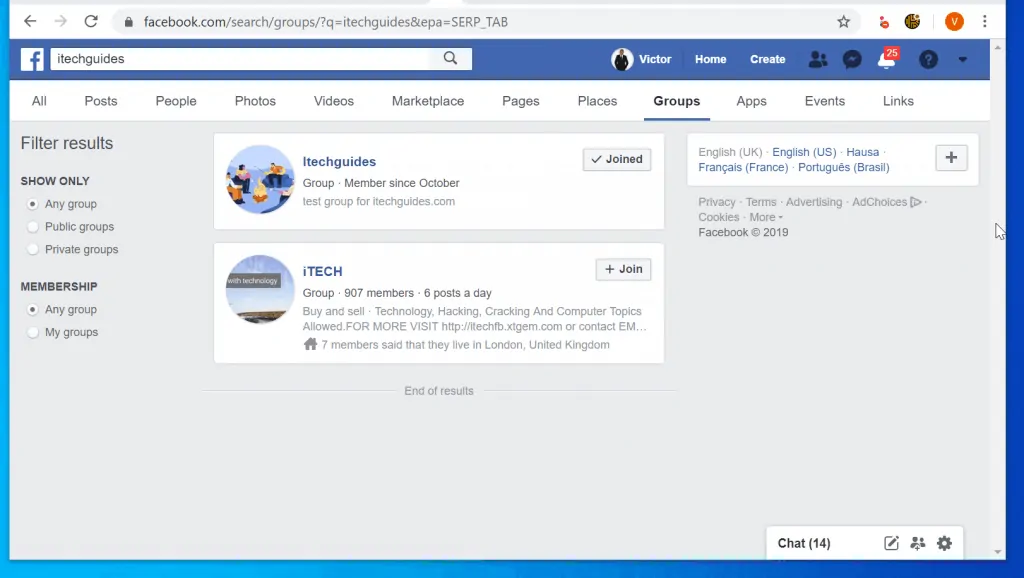Open iTECH group thumbnail
Screen dimensions: 1024x578
coord(260,289)
